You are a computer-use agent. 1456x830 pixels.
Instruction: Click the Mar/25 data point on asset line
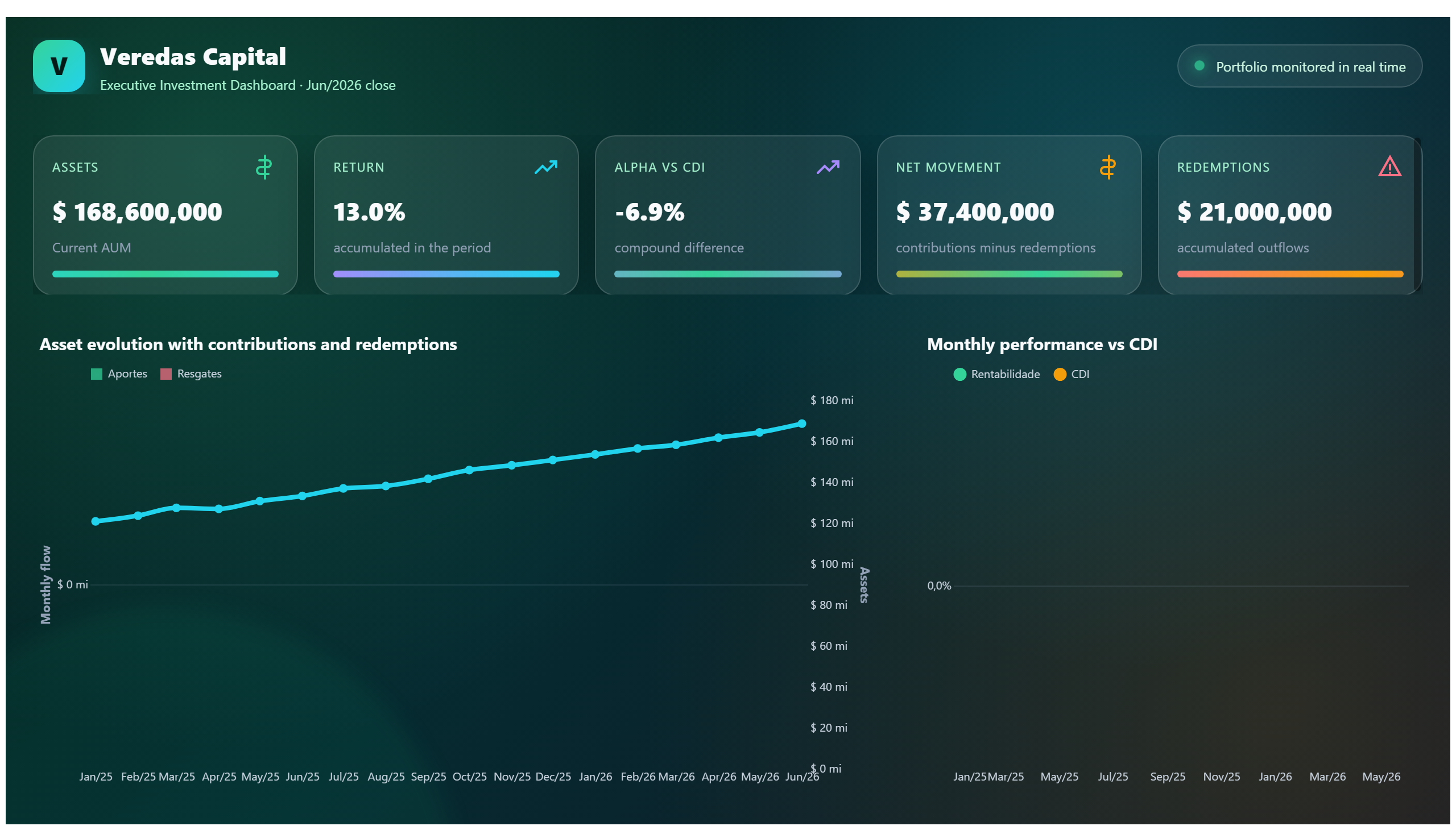(176, 507)
